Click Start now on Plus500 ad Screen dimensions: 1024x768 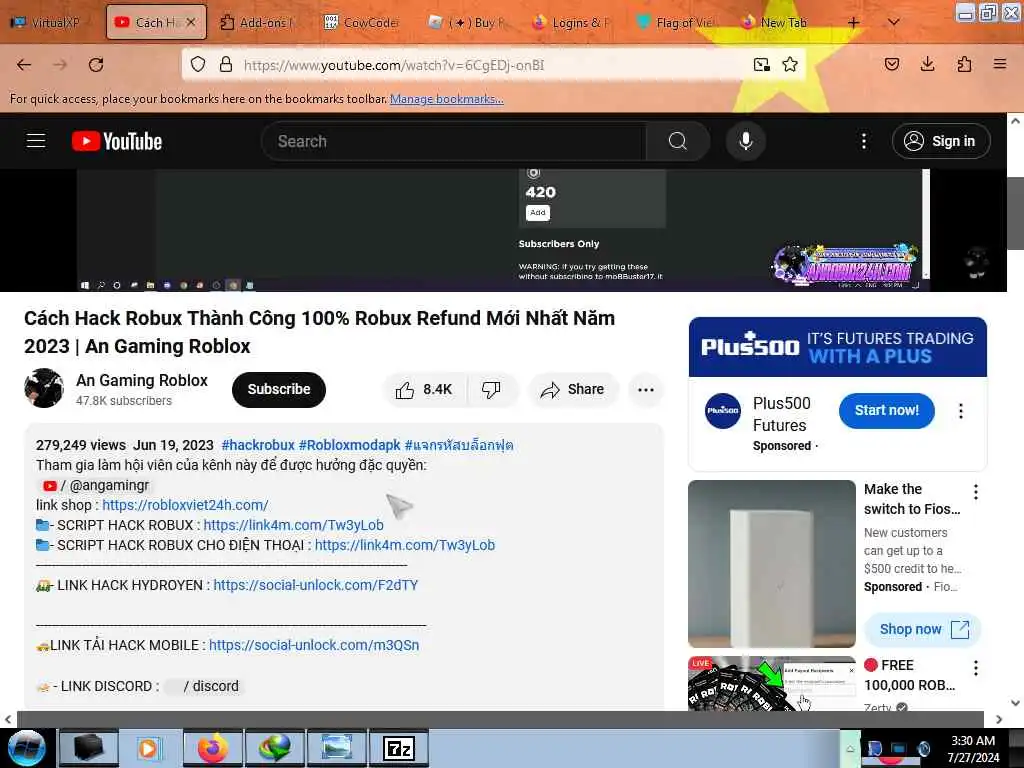click(x=887, y=411)
